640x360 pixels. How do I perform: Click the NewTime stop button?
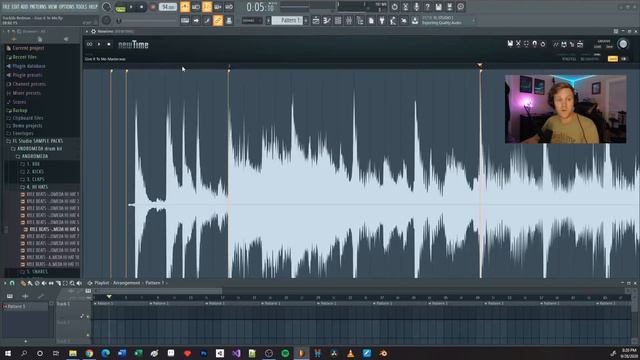click(x=109, y=44)
